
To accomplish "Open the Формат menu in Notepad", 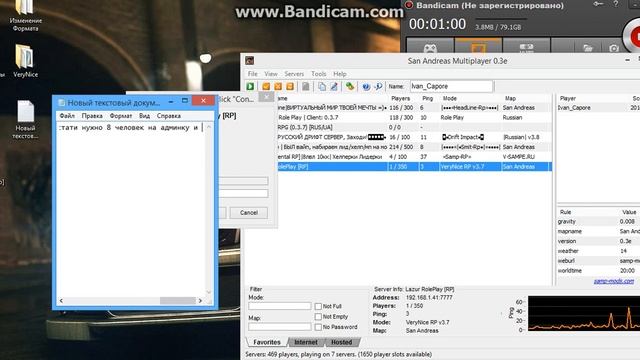I will pyautogui.click(x=121, y=116).
